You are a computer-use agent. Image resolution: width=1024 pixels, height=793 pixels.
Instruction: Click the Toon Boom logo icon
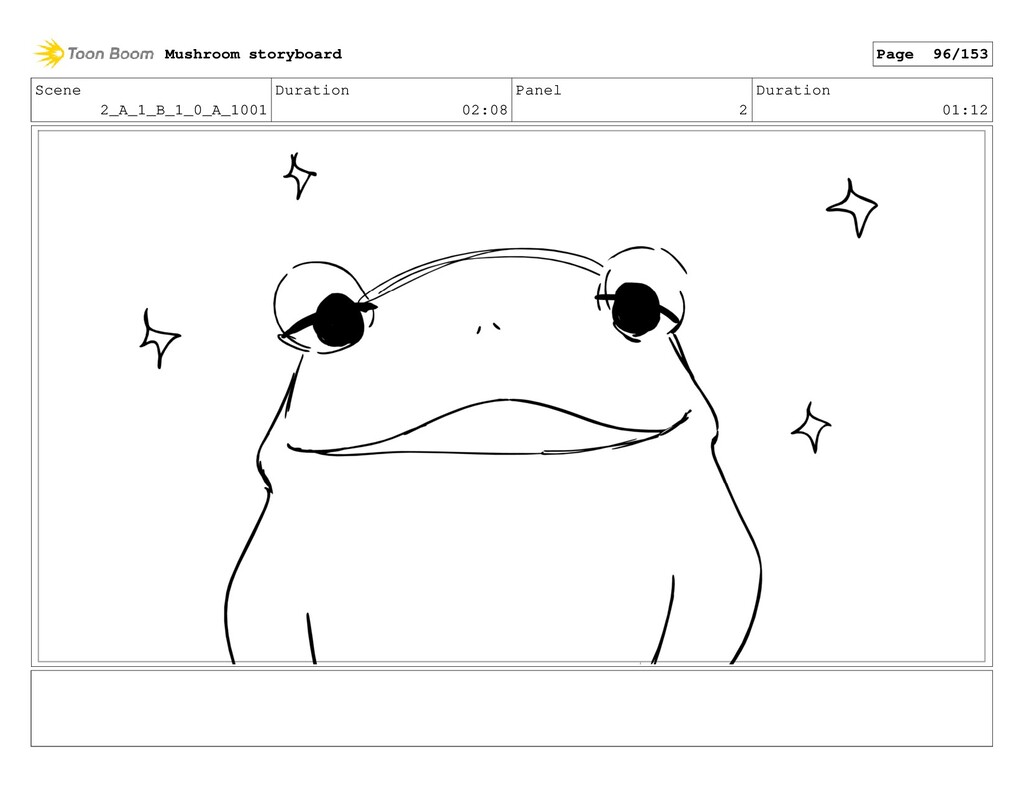[49, 53]
